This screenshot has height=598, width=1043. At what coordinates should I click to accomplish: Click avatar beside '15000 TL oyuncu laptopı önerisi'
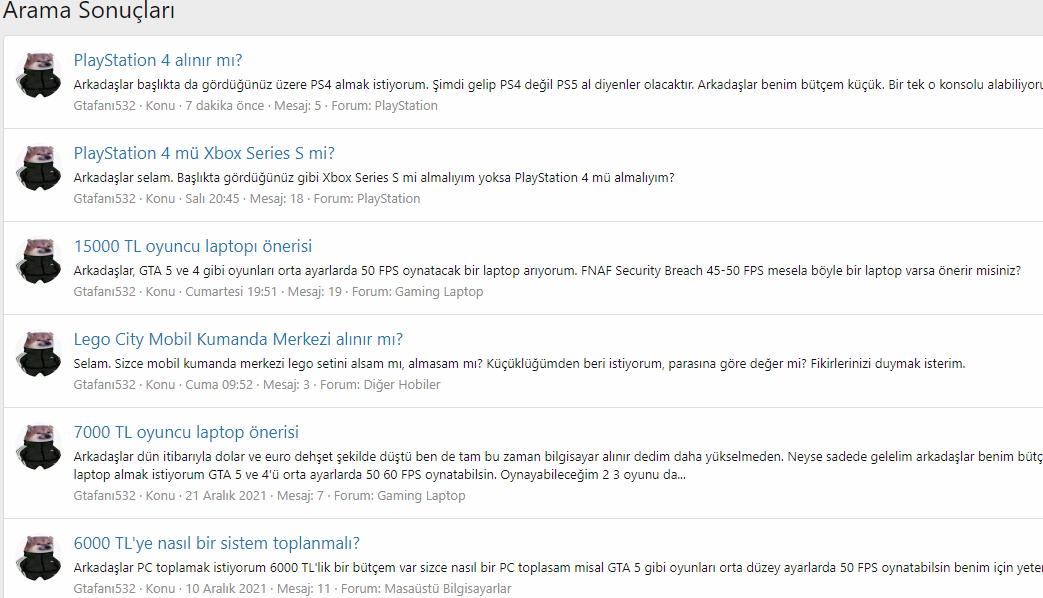(x=39, y=261)
